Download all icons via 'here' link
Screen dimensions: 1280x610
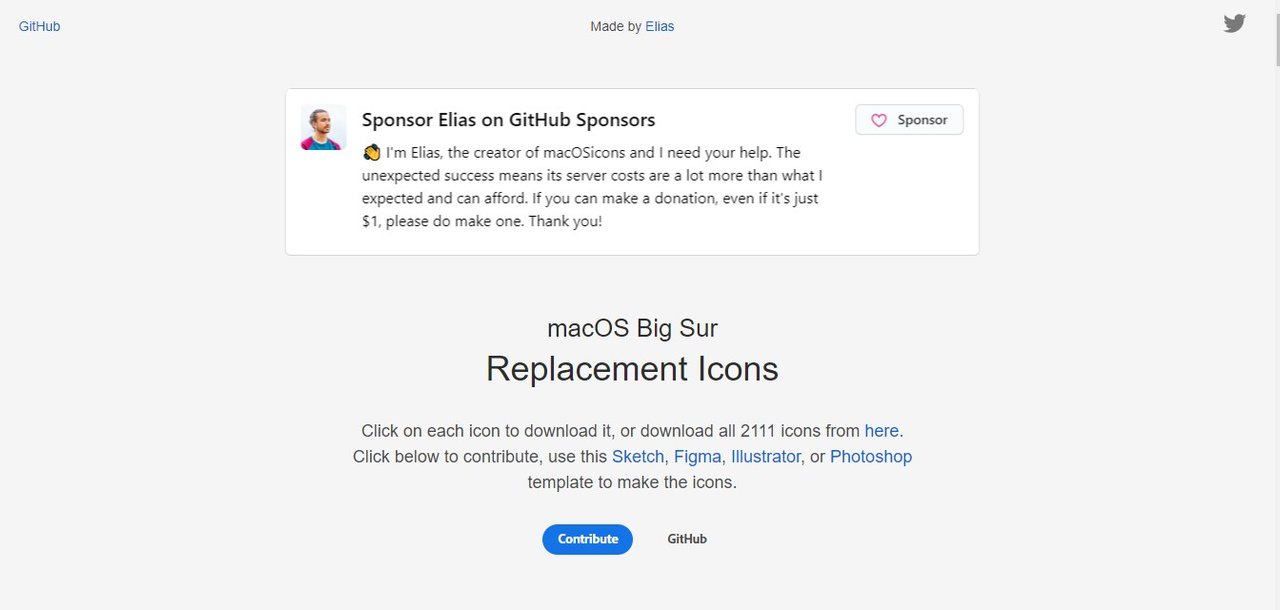click(x=881, y=431)
